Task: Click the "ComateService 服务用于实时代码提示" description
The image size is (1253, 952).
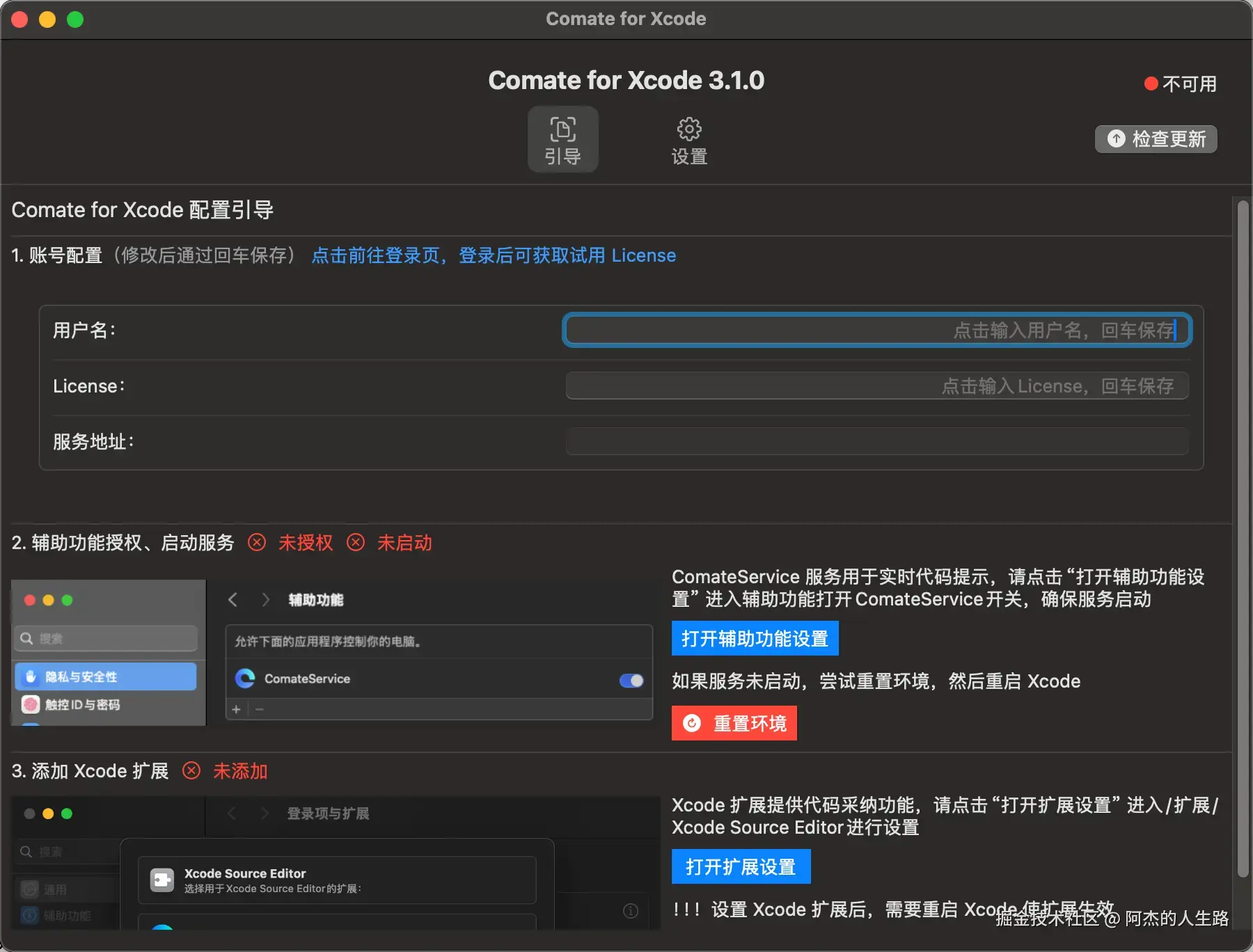Action: (x=938, y=587)
